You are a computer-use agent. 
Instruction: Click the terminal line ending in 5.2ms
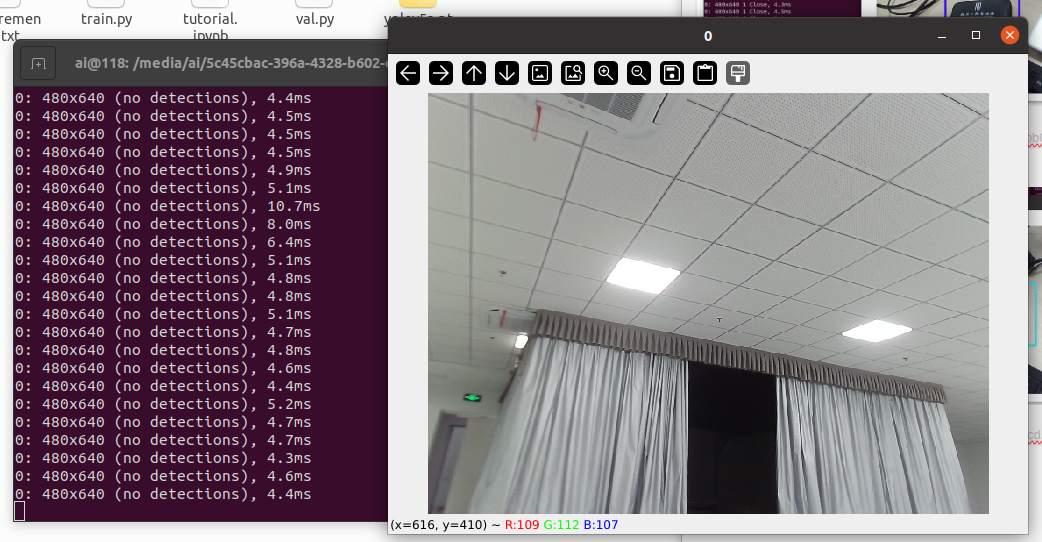163,404
